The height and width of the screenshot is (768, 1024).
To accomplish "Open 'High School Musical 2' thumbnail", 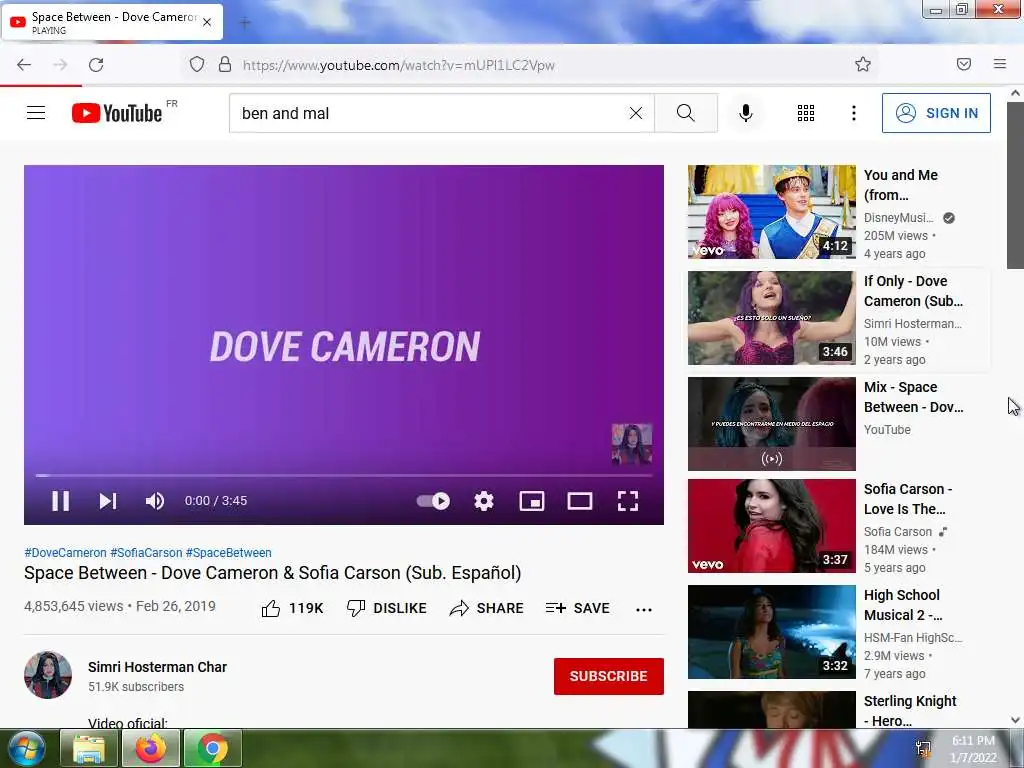I will click(x=771, y=632).
